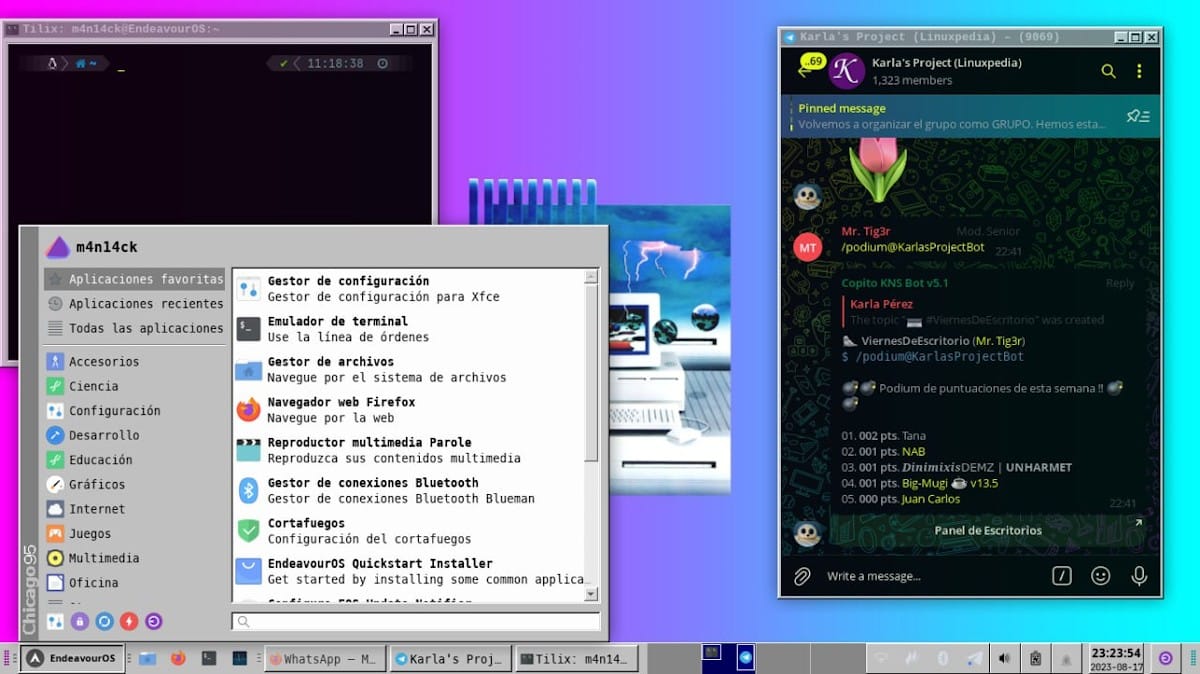The width and height of the screenshot is (1200, 674).
Task: Open the emoji picker in Telegram
Action: (1101, 576)
